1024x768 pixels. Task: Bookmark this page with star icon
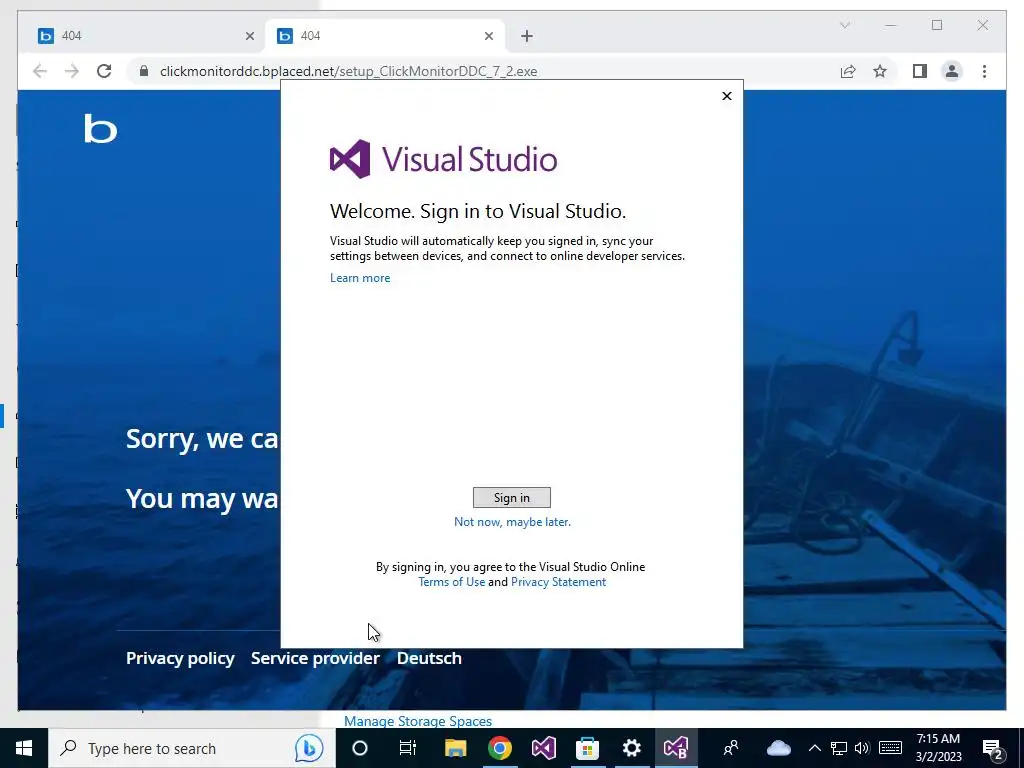pos(880,71)
